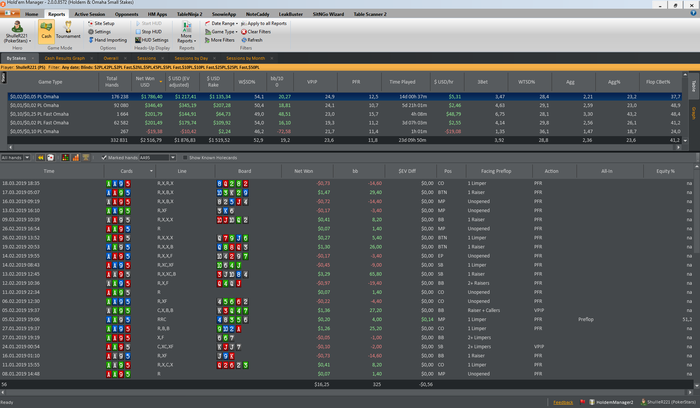700x408 pixels.
Task: Open Site Setup options
Action: click(101, 23)
